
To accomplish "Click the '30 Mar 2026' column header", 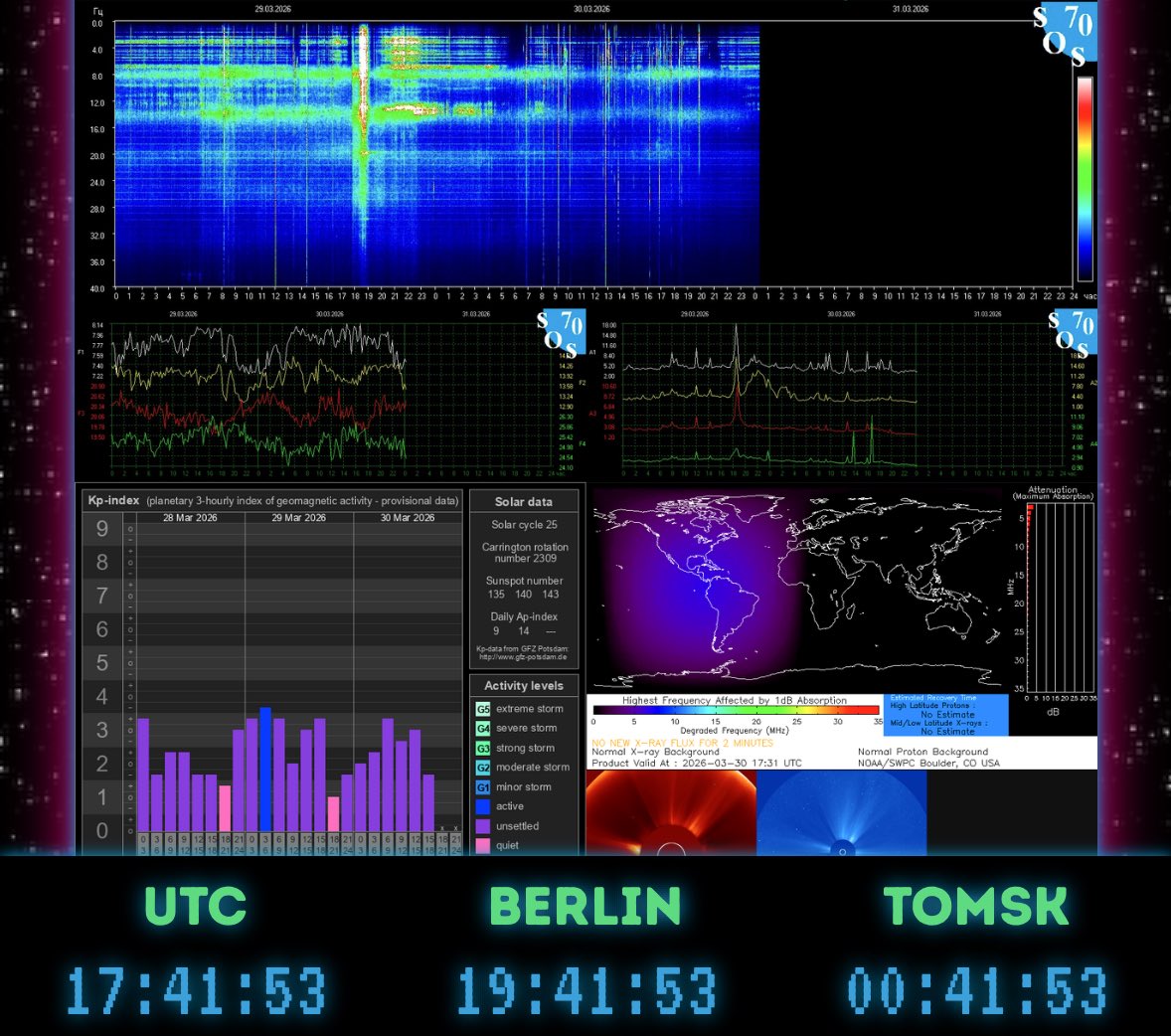I will click(407, 518).
